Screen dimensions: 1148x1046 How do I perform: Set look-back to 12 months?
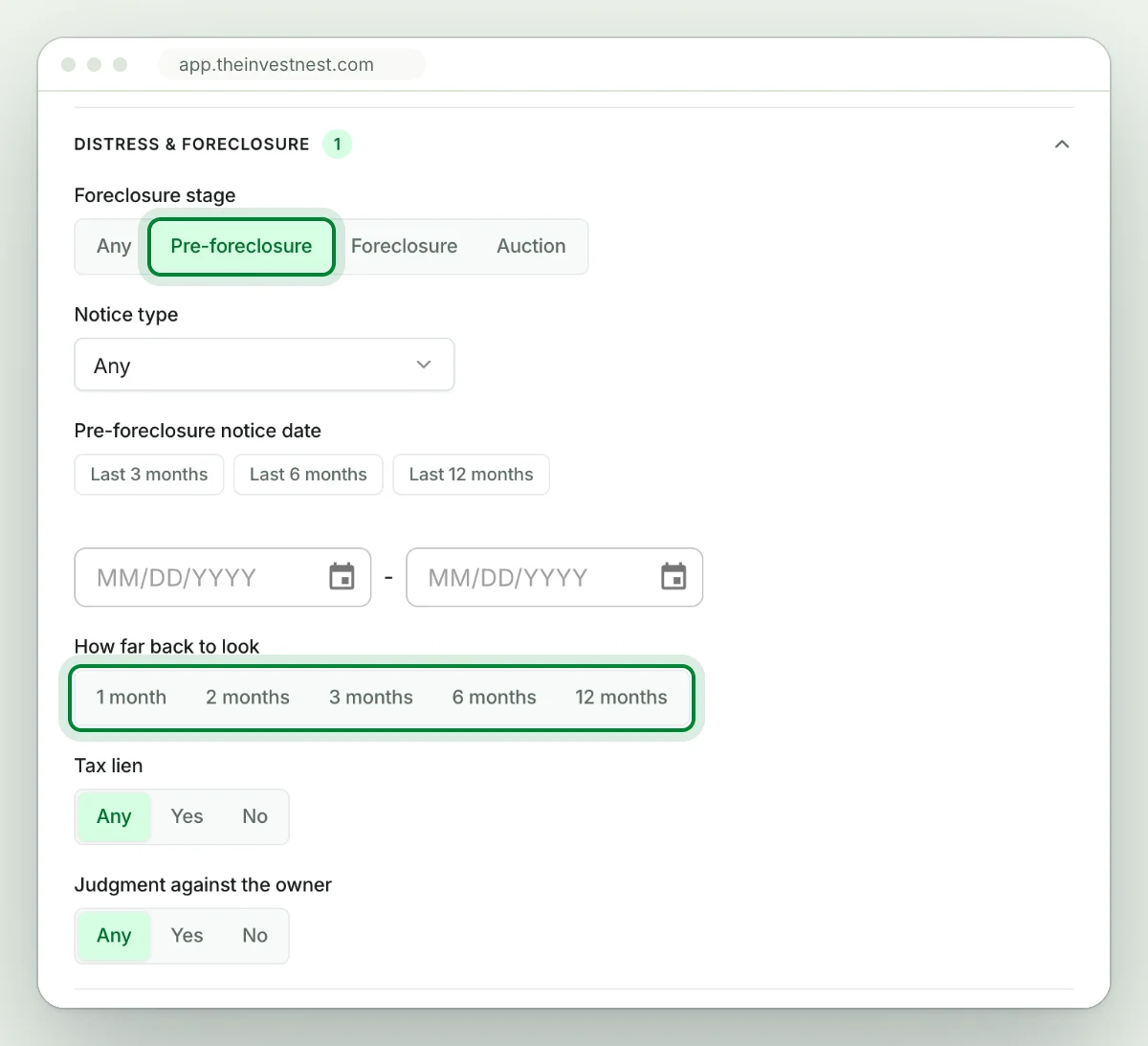point(621,698)
